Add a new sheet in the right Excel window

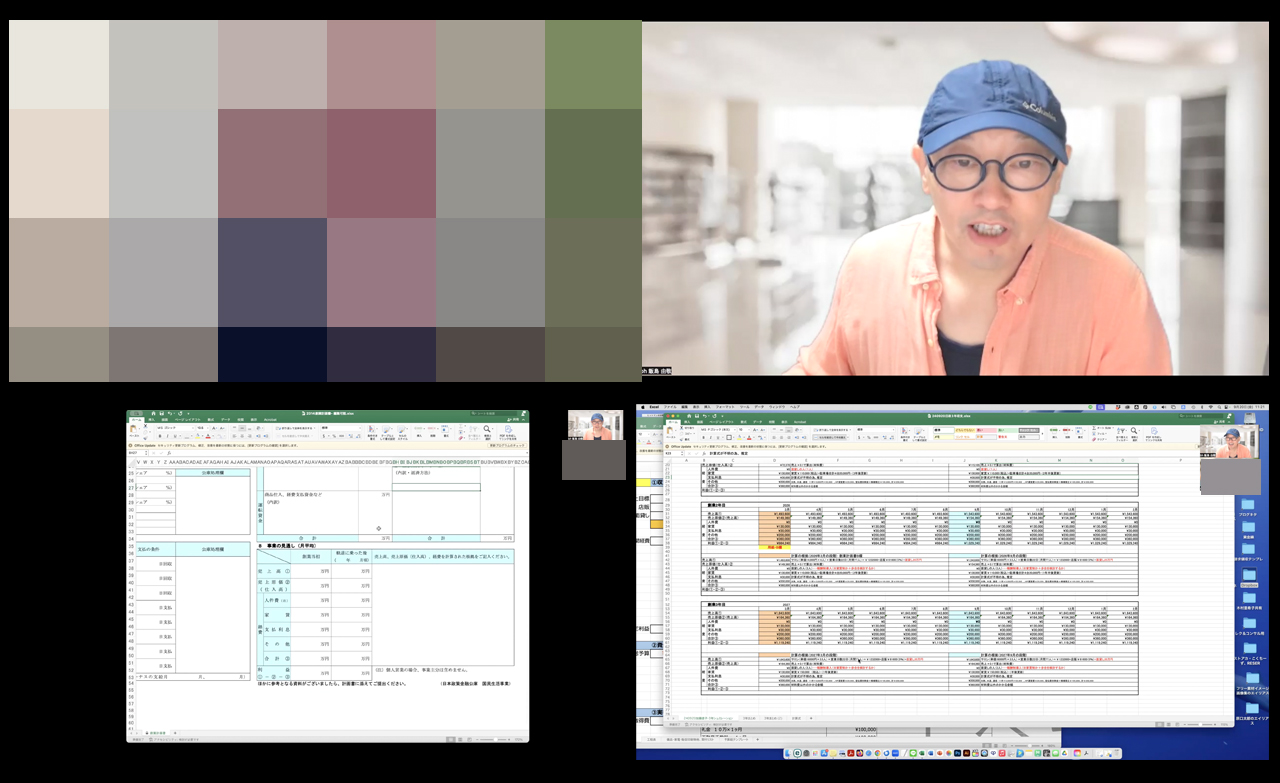click(811, 718)
